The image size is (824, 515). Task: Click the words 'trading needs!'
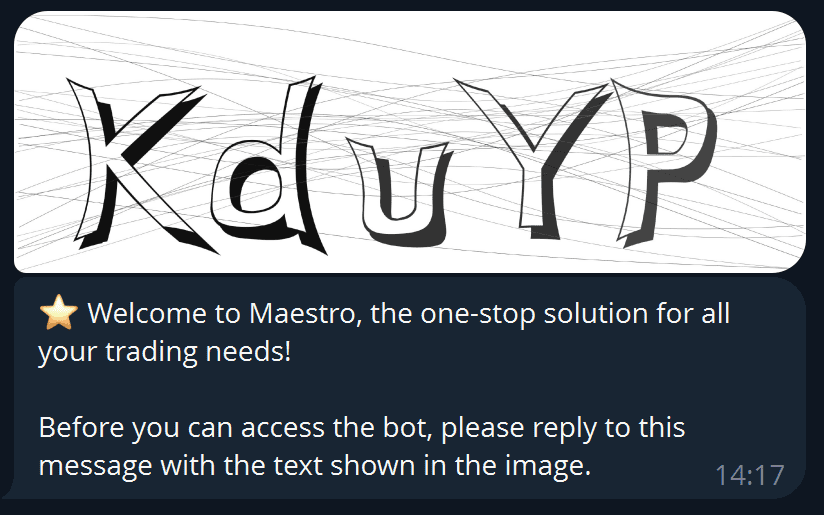click(198, 352)
